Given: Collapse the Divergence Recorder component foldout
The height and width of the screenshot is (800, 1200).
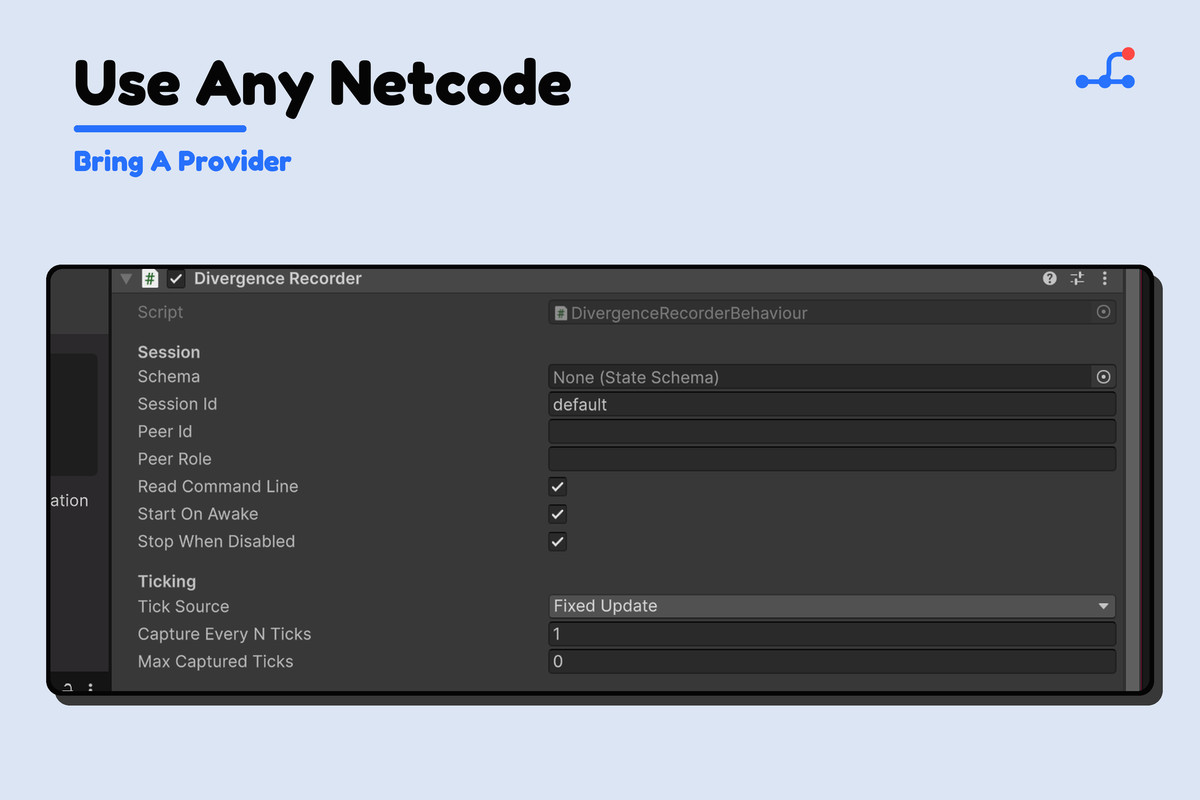Looking at the screenshot, I should pyautogui.click(x=126, y=279).
